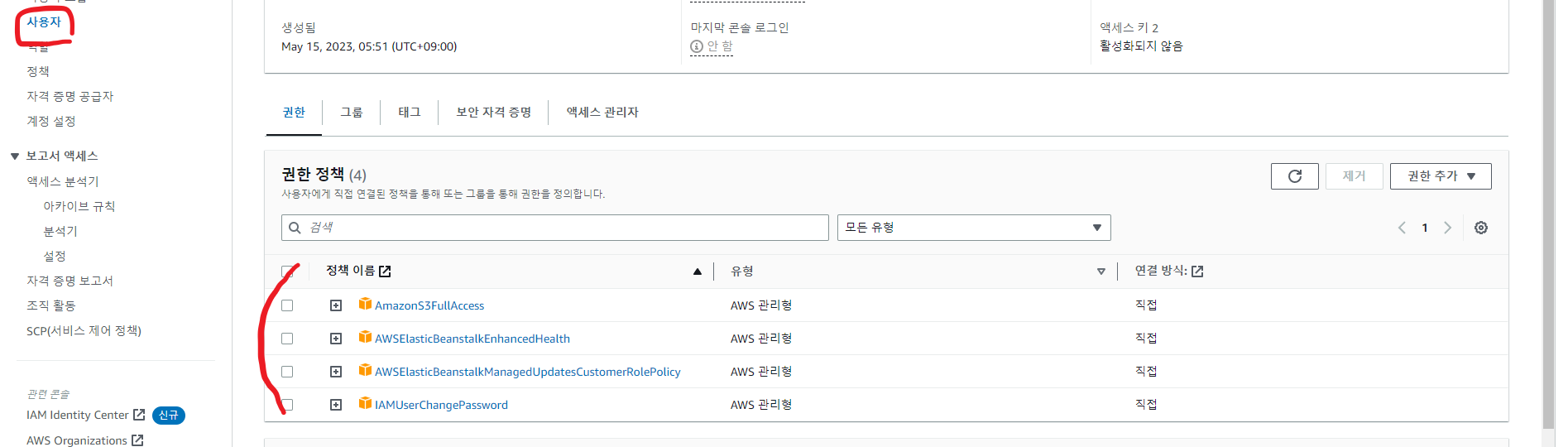Open AWSElasticBeanstalkManagedUpdatesCustomerRolePolicy link
Viewport: 1568px width, 447px height.
(x=528, y=372)
